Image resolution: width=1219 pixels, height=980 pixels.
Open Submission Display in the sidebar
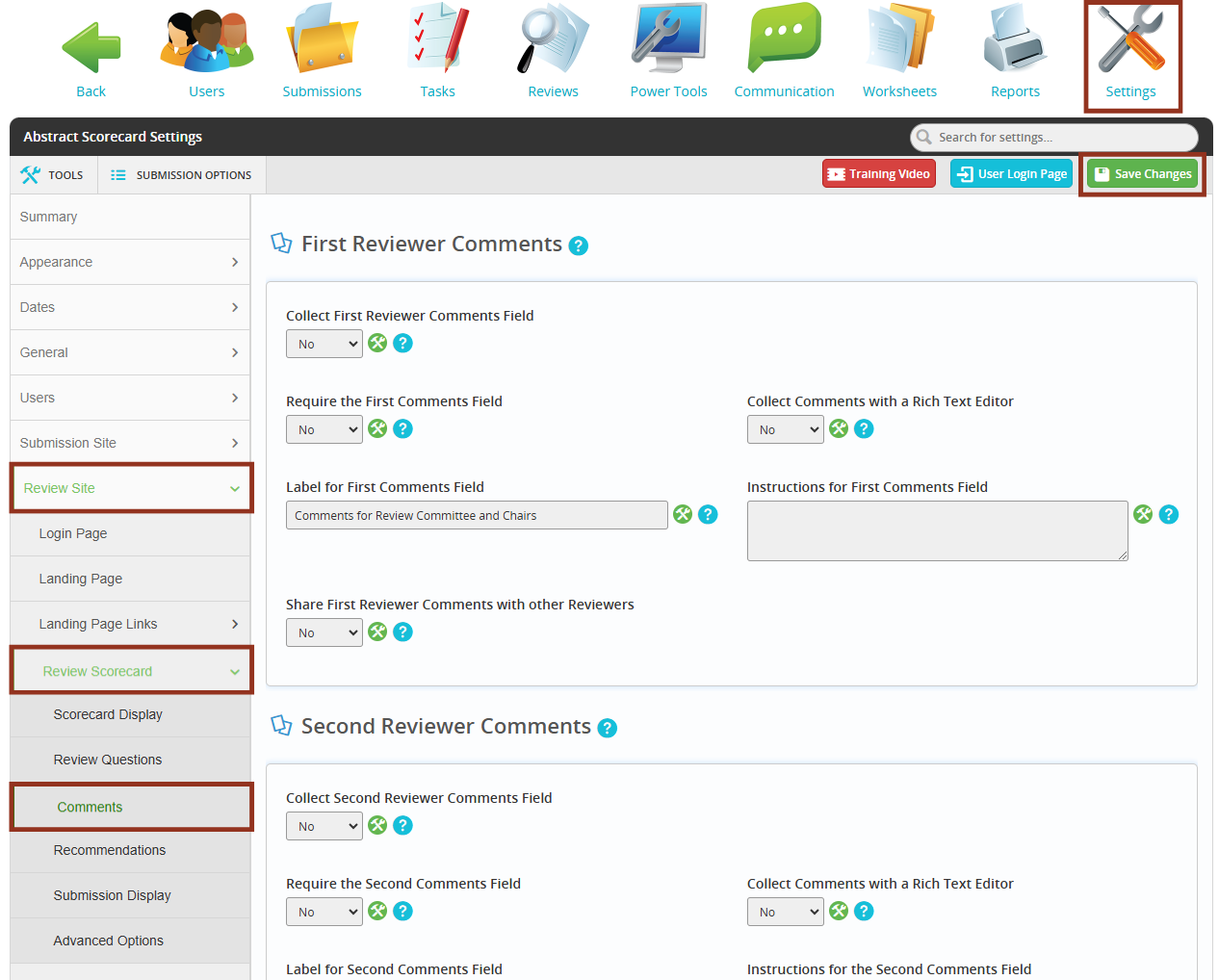(x=130, y=895)
